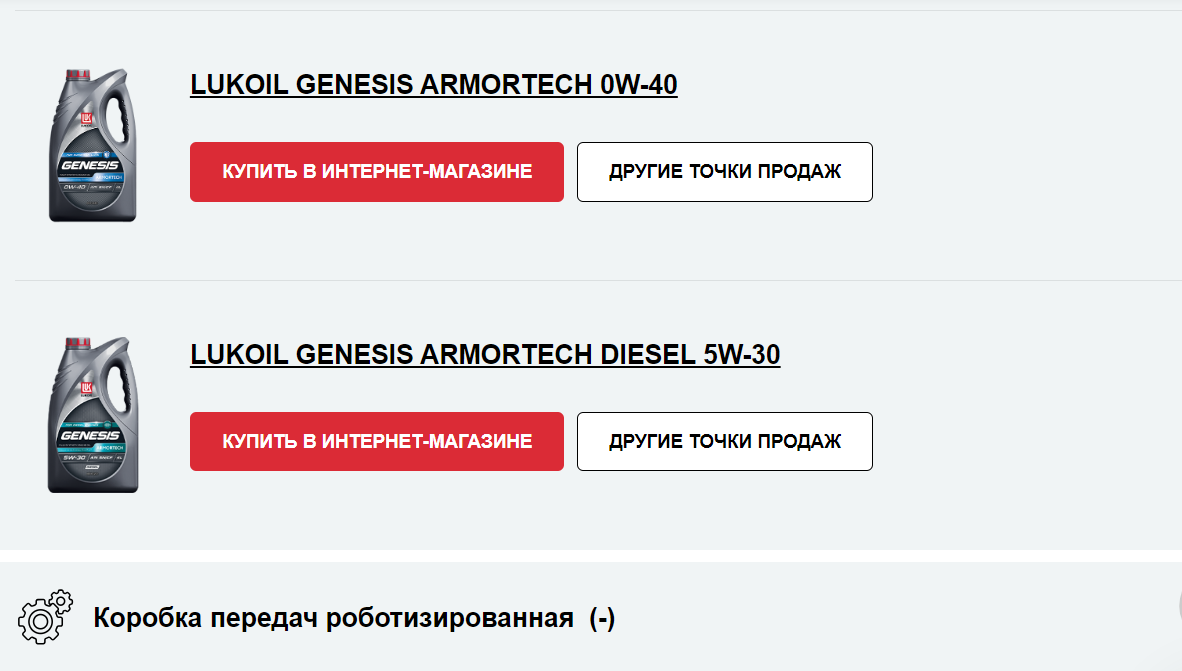This screenshot has width=1182, height=671.
Task: Click the GENESIS label on the Diesel 5W-30 canister
Action: 90,435
